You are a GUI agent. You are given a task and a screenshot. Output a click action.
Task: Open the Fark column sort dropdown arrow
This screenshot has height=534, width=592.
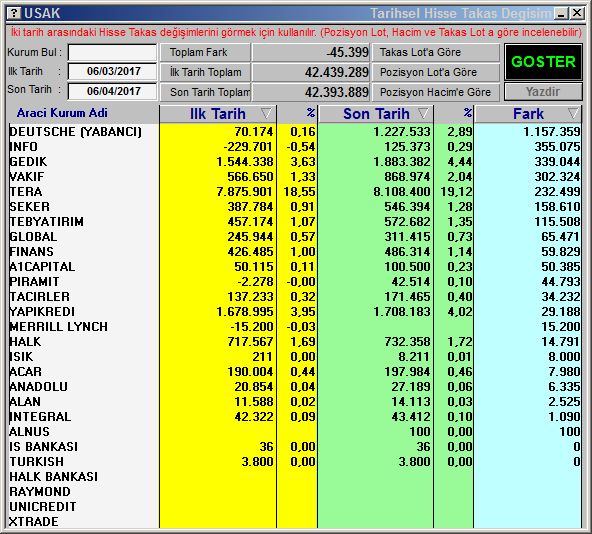(x=573, y=113)
